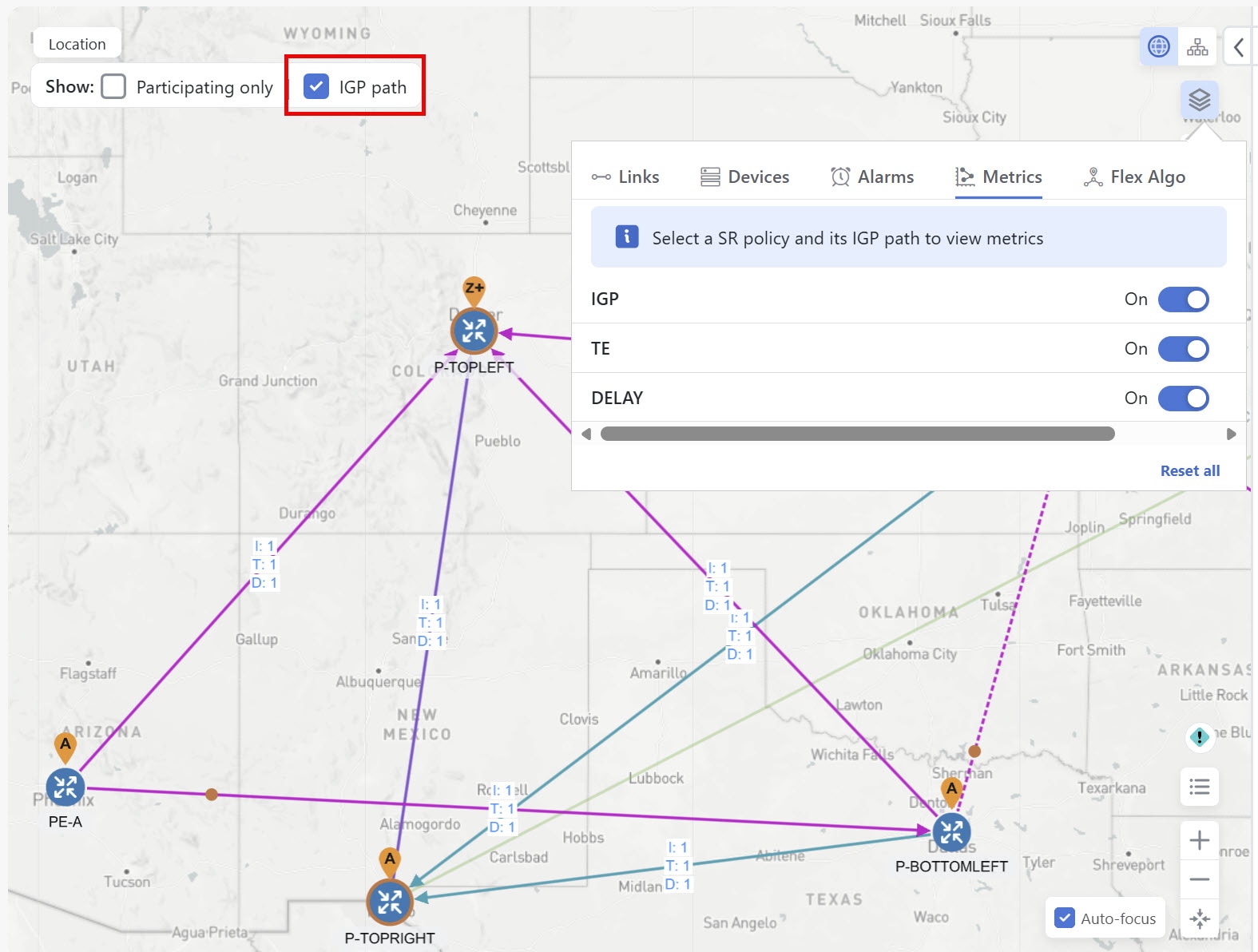The height and width of the screenshot is (952, 1258).
Task: Click the Links tab icon
Action: click(601, 177)
